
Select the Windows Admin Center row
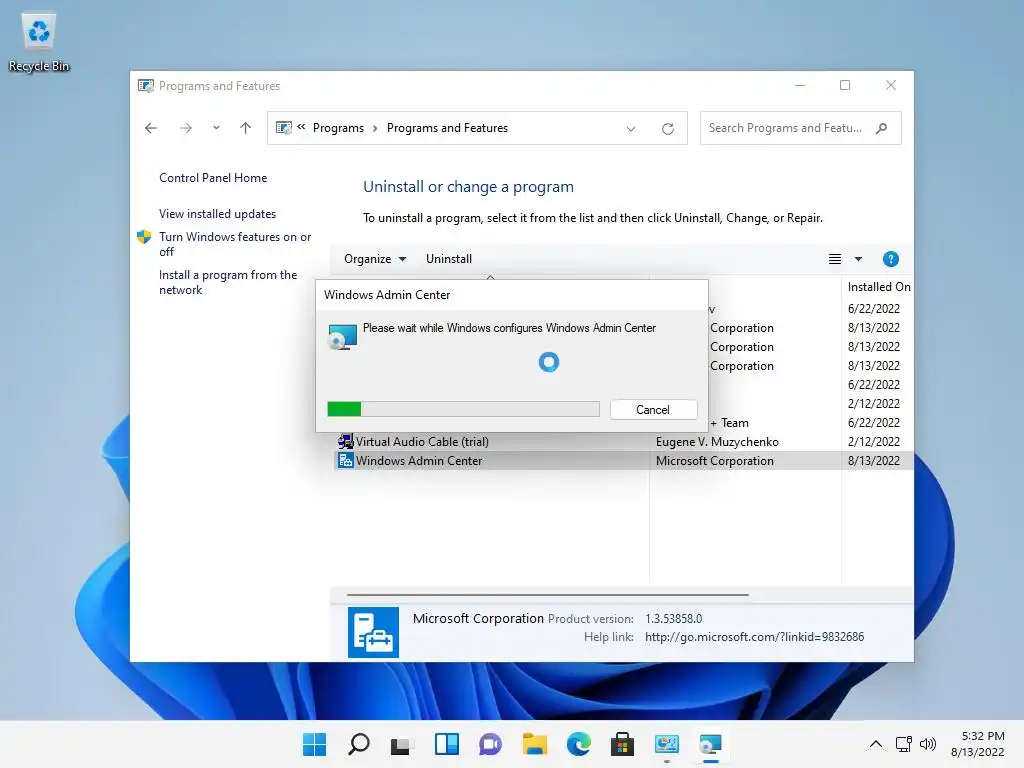point(623,461)
